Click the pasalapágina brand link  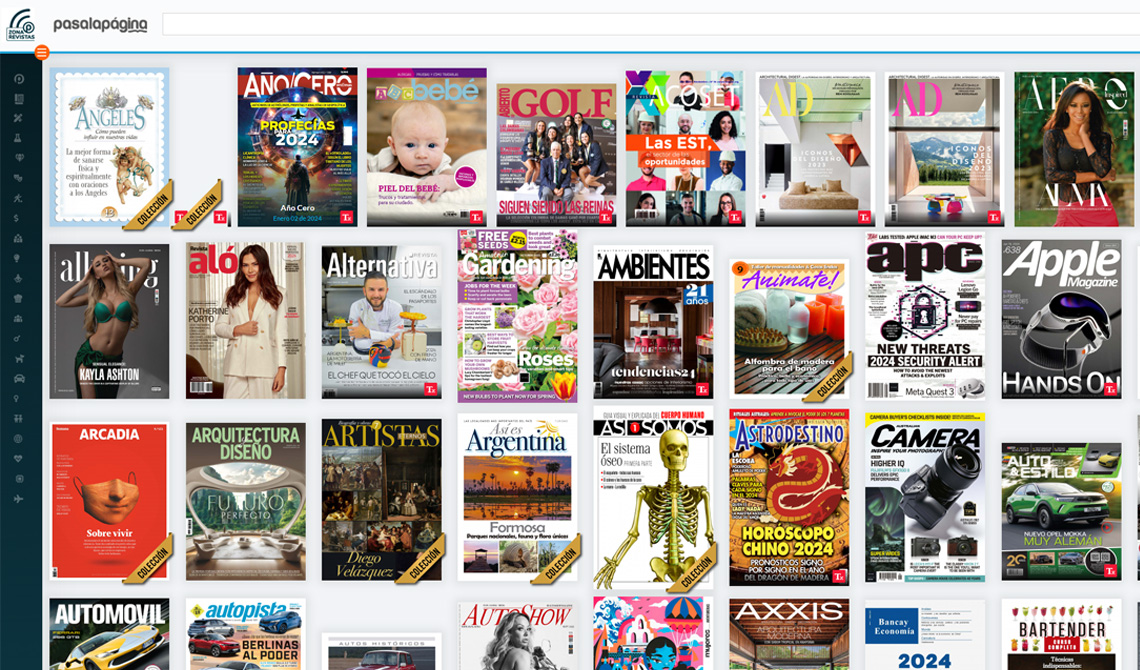coord(100,25)
